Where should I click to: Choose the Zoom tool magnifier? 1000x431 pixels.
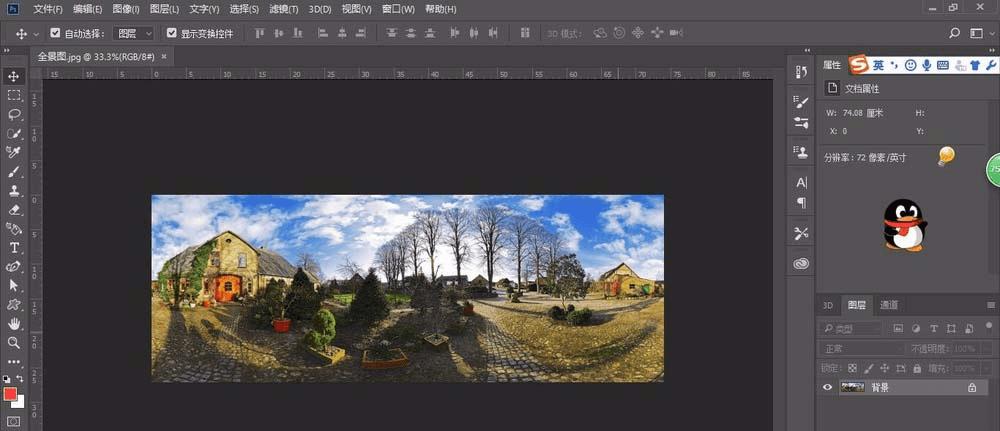click(14, 343)
